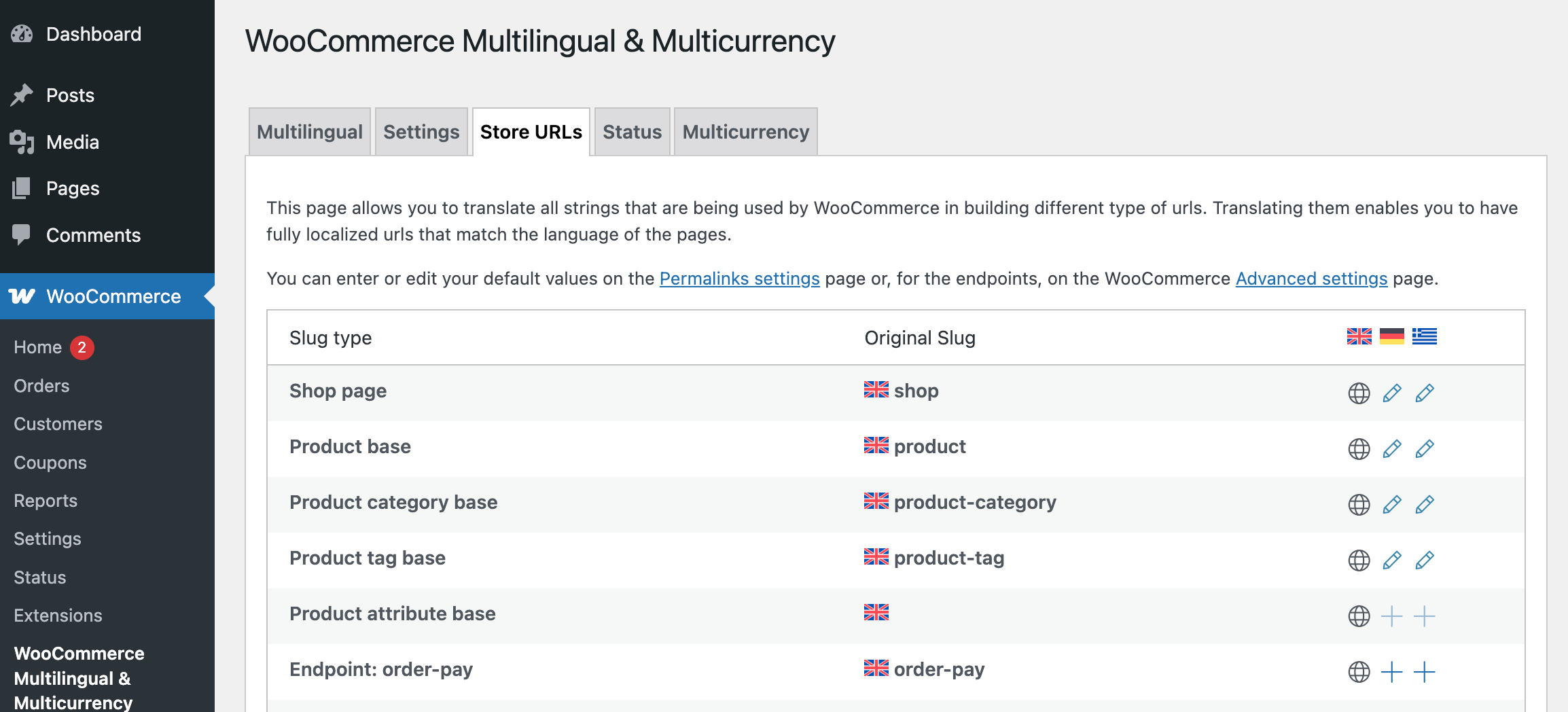
Task: Click the globe icon in Product attribute base row
Action: 1359,616
